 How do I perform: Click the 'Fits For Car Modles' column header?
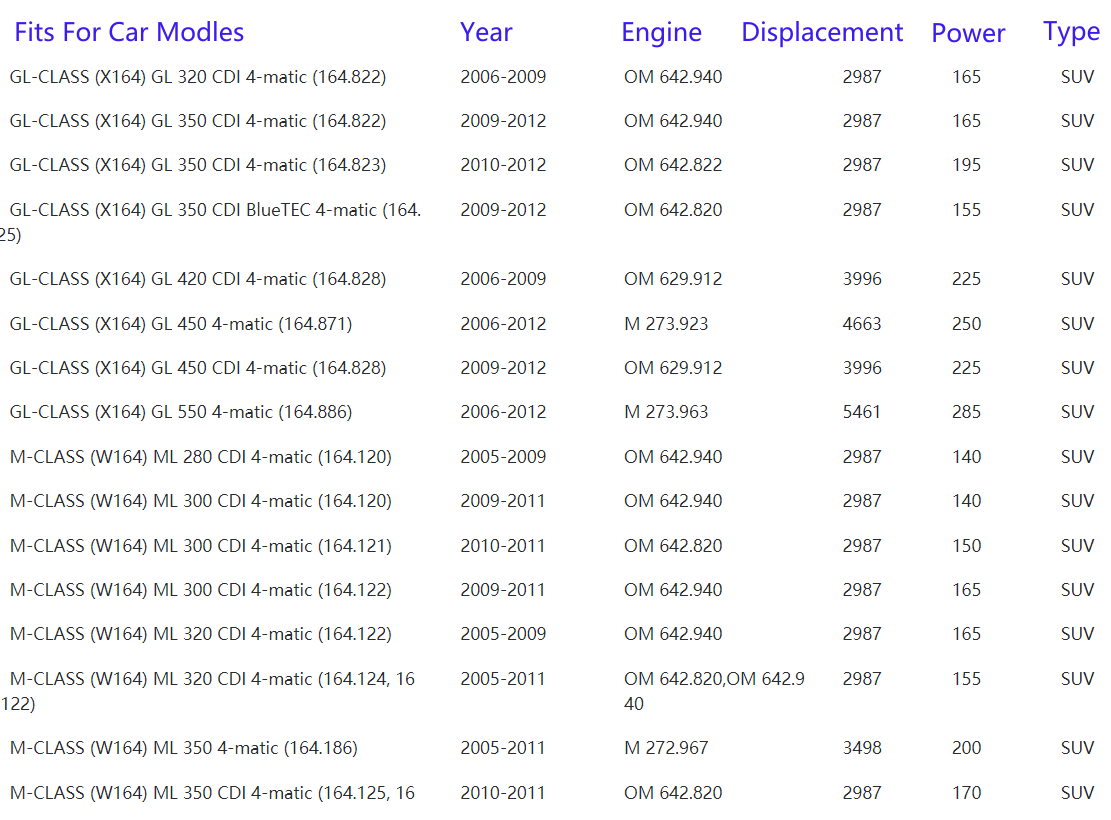click(129, 32)
